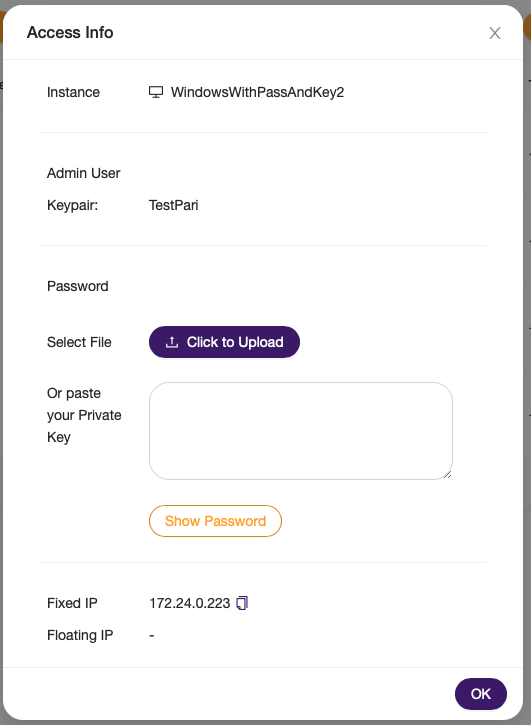Click the Access Info dialog title
The height and width of the screenshot is (725, 531).
(x=70, y=32)
